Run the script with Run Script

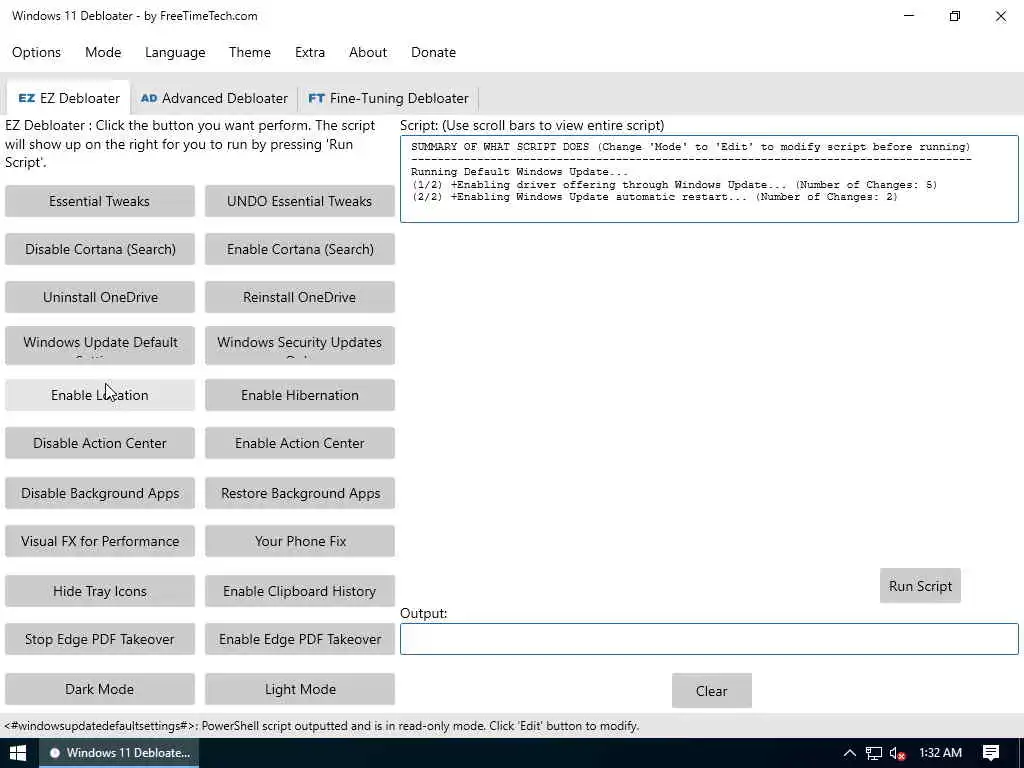click(920, 586)
